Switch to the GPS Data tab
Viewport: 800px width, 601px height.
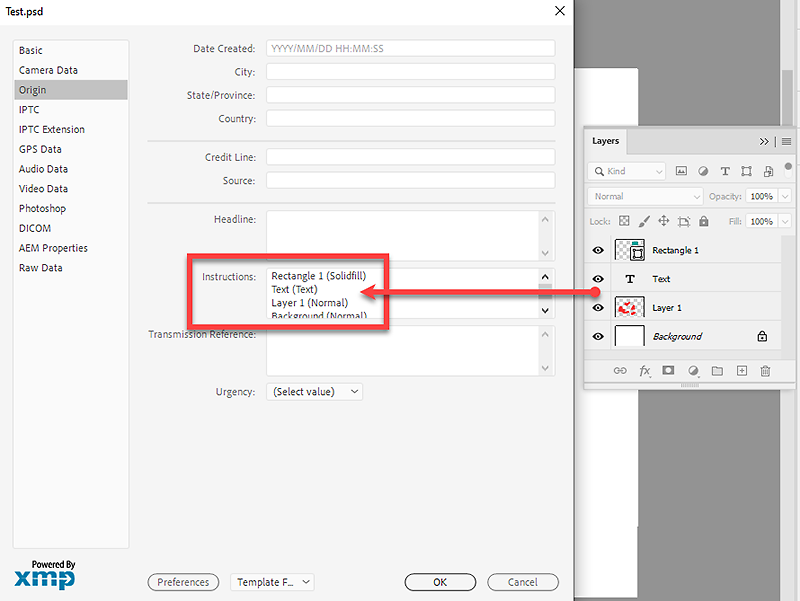(x=71, y=149)
